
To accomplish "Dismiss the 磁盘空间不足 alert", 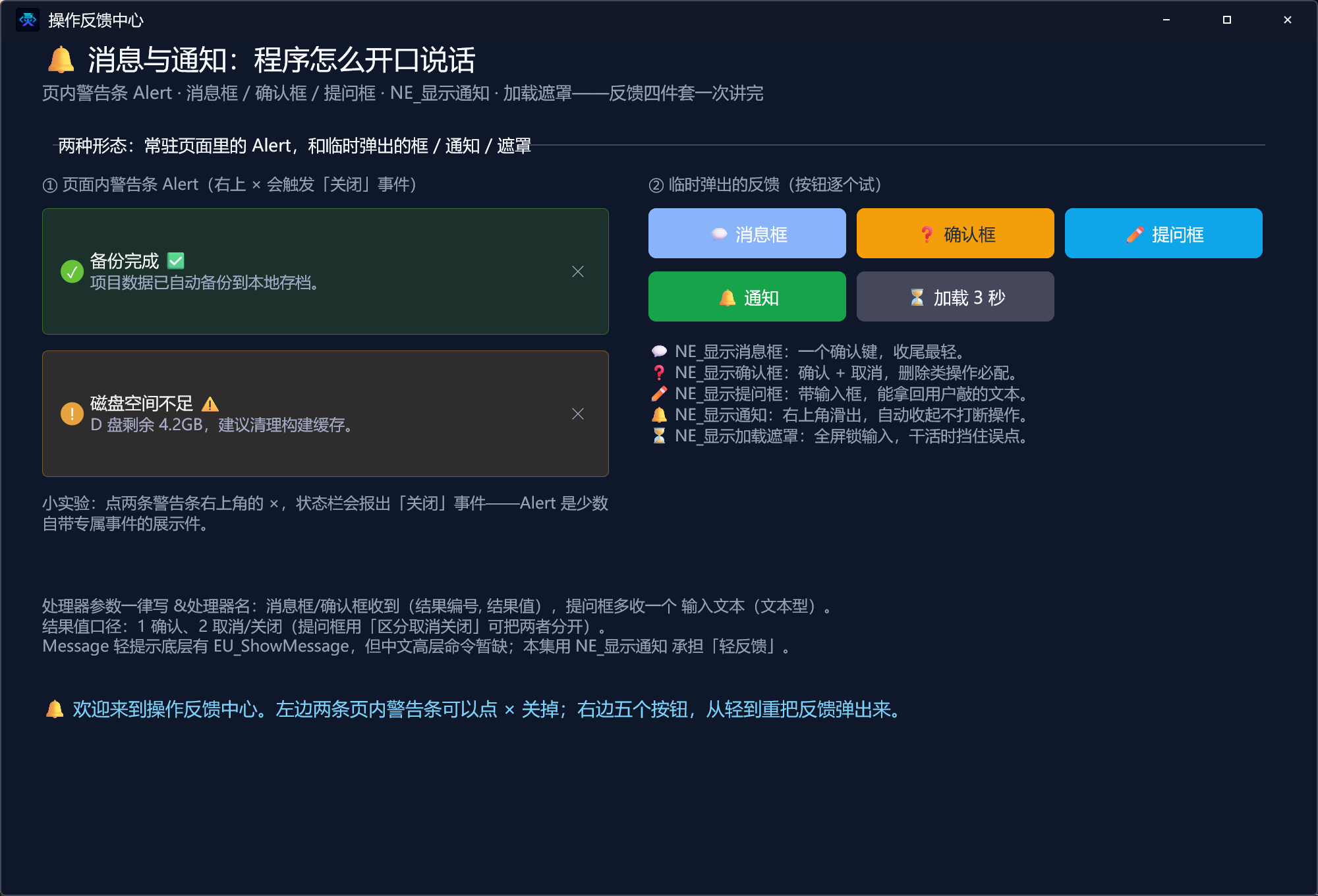I will click(x=578, y=414).
